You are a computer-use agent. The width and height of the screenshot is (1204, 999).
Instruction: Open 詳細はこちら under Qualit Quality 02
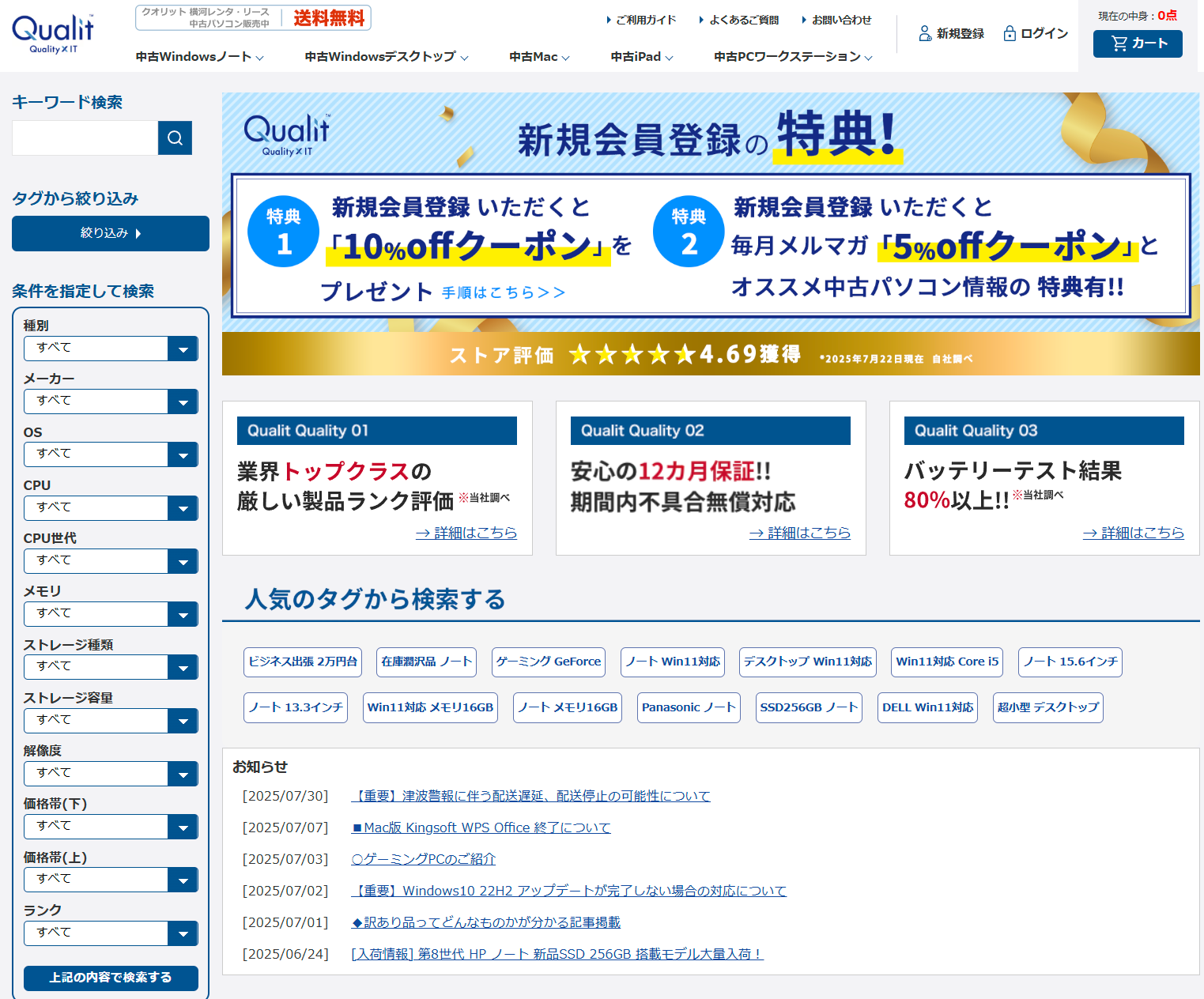point(800,533)
